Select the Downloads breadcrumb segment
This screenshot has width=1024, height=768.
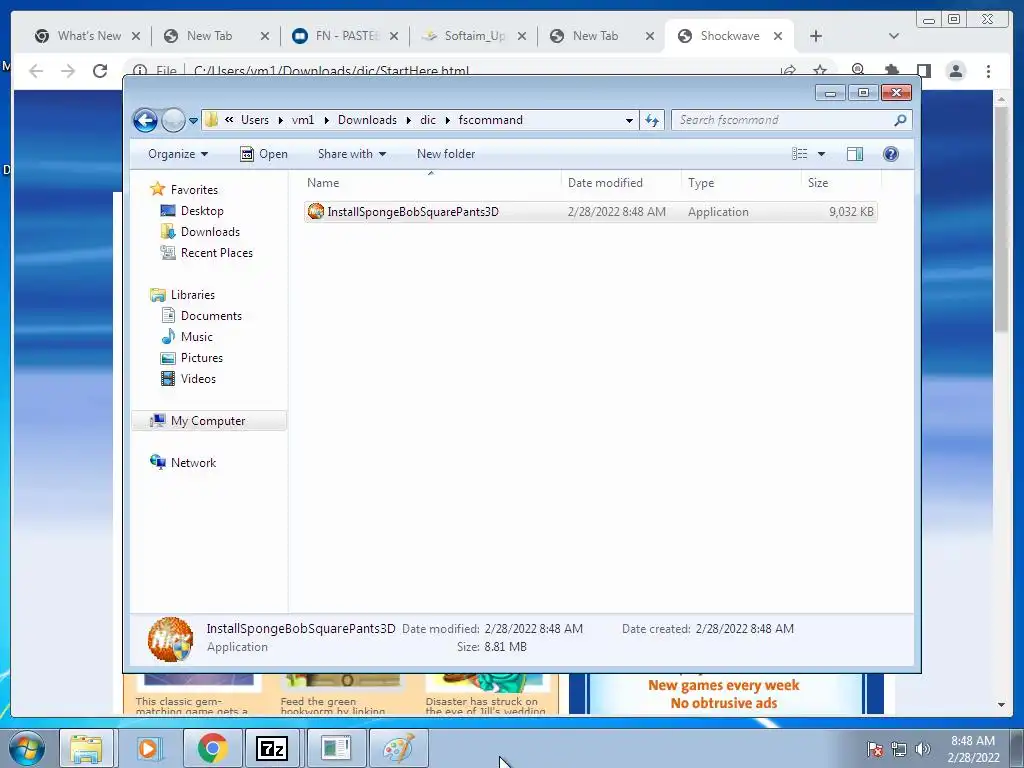[367, 120]
